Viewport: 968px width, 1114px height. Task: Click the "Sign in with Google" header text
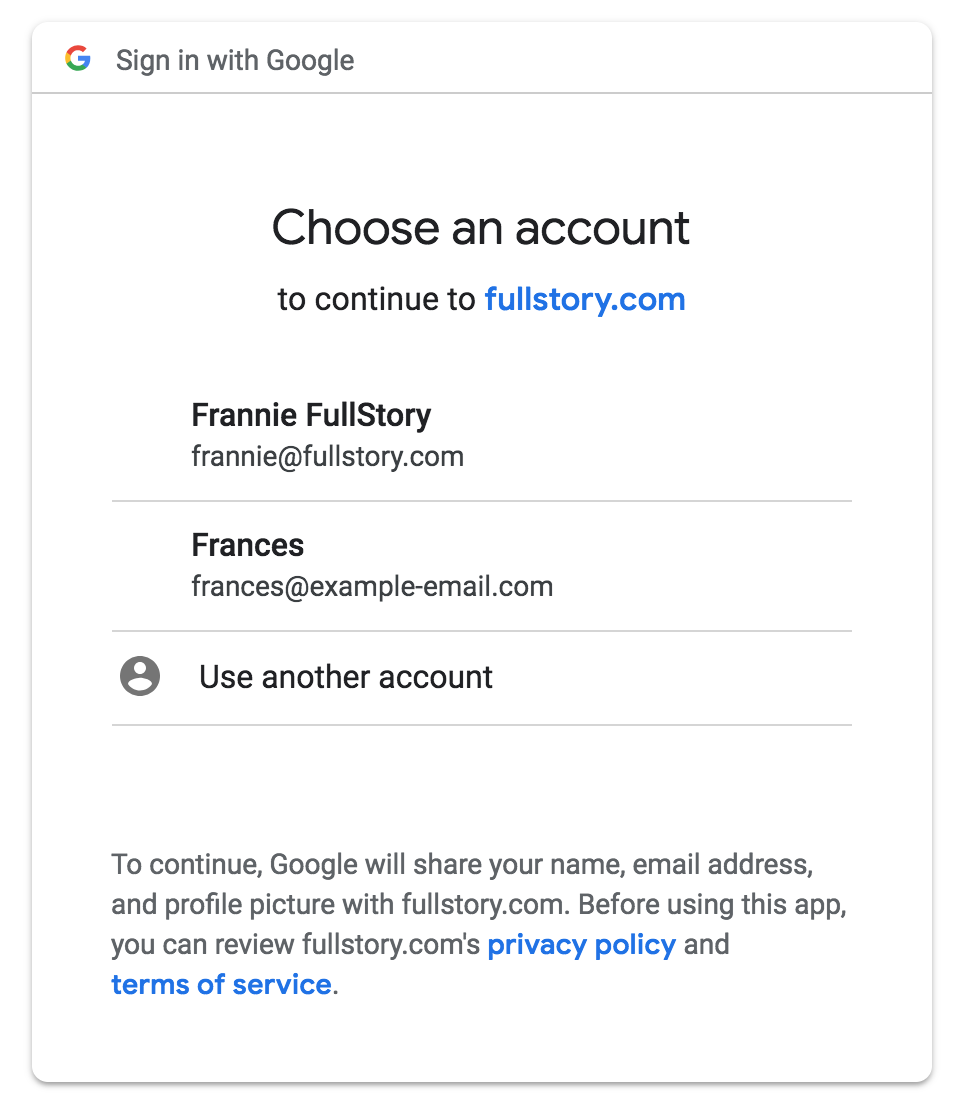coord(235,60)
